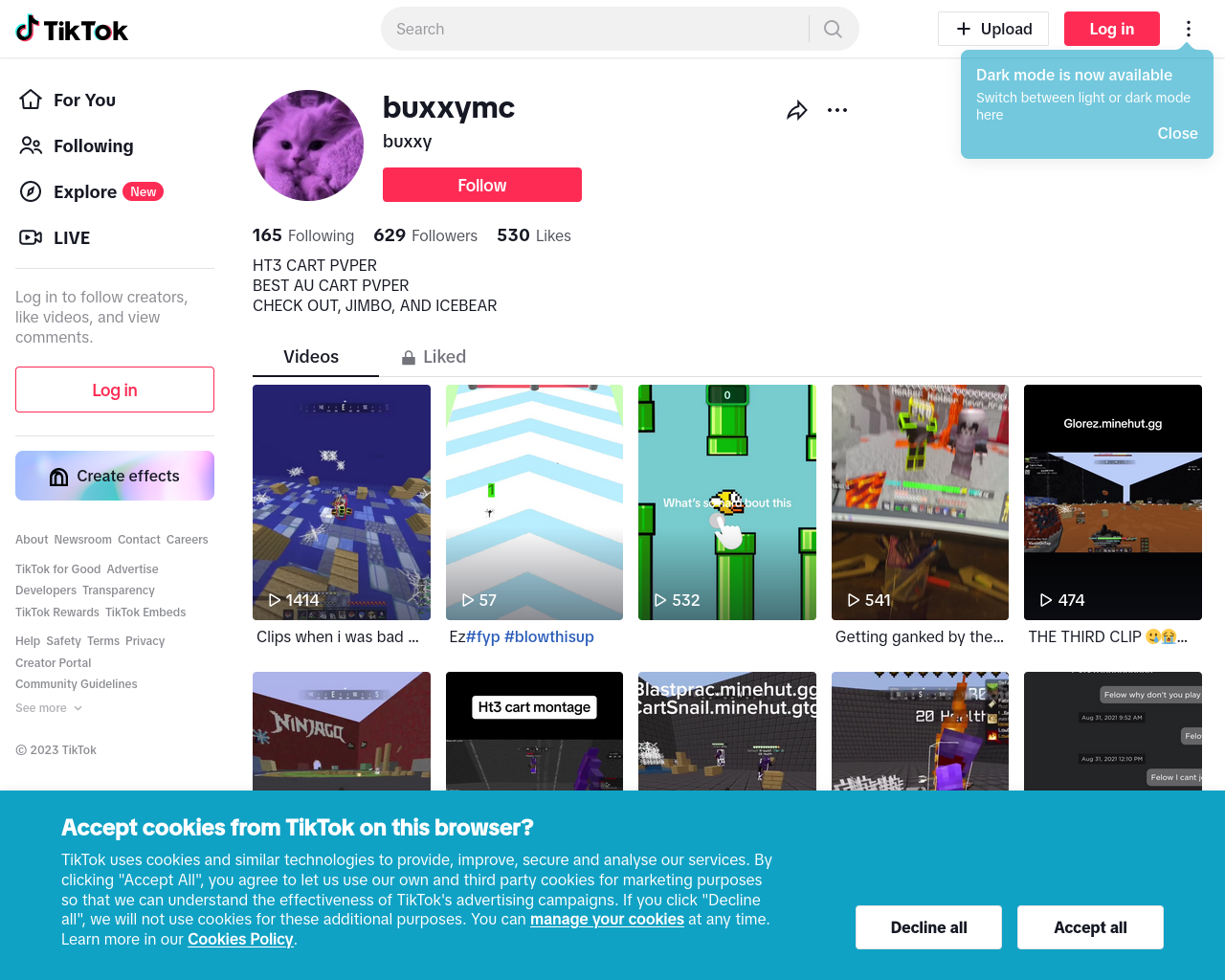Click the #fyp hashtag
Screen dimensions: 1225x980
(483, 637)
